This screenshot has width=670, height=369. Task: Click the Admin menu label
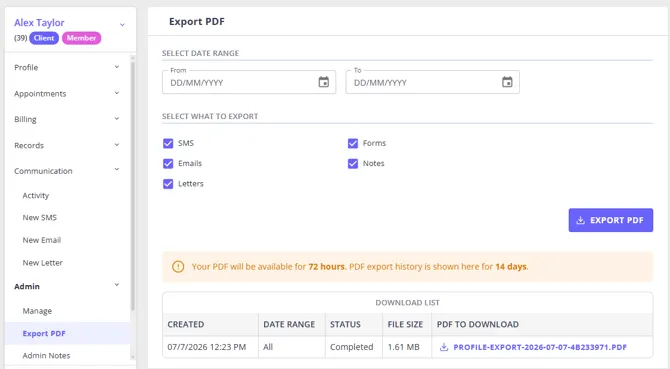[x=27, y=286]
